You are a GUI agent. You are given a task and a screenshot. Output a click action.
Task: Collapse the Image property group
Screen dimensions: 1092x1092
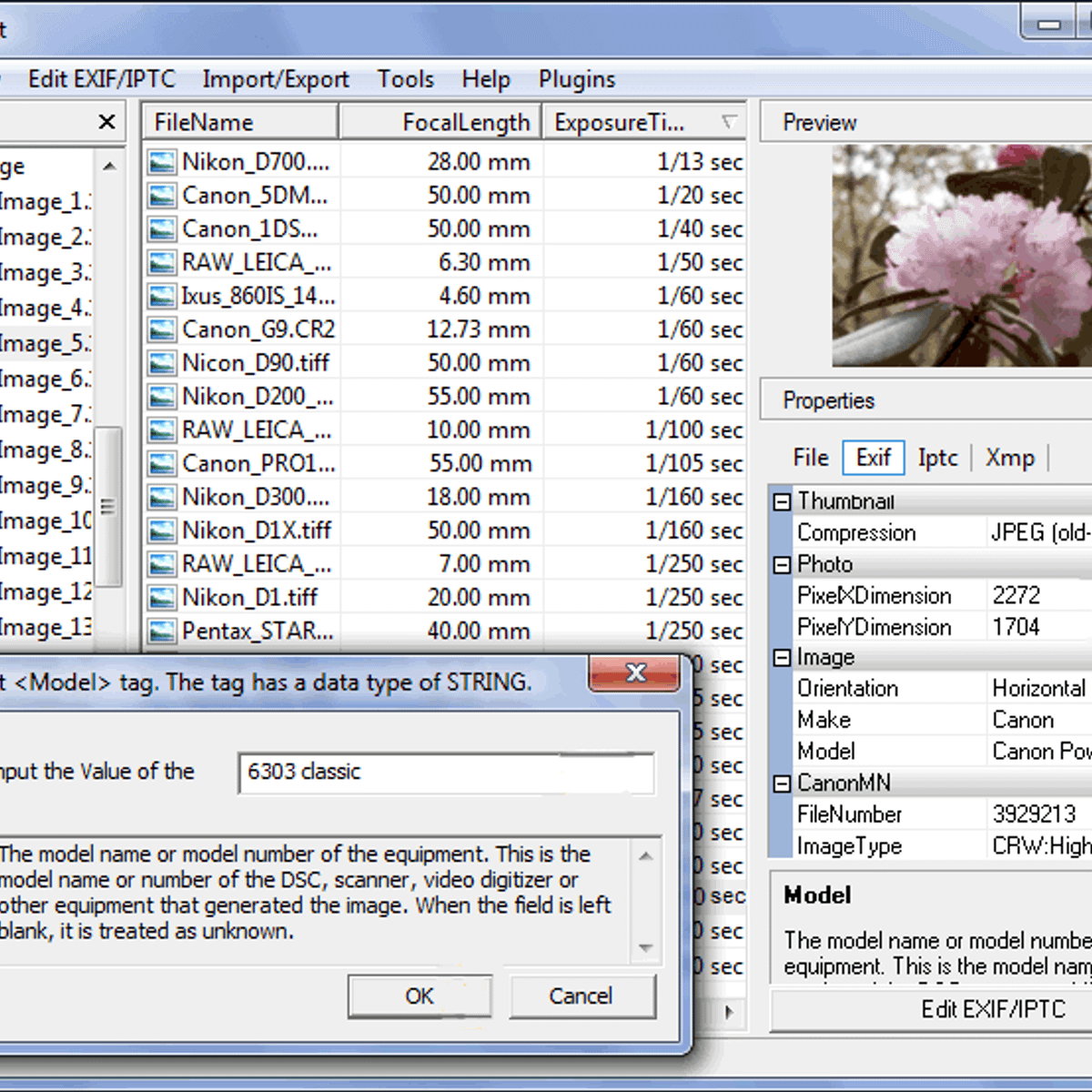(x=782, y=658)
